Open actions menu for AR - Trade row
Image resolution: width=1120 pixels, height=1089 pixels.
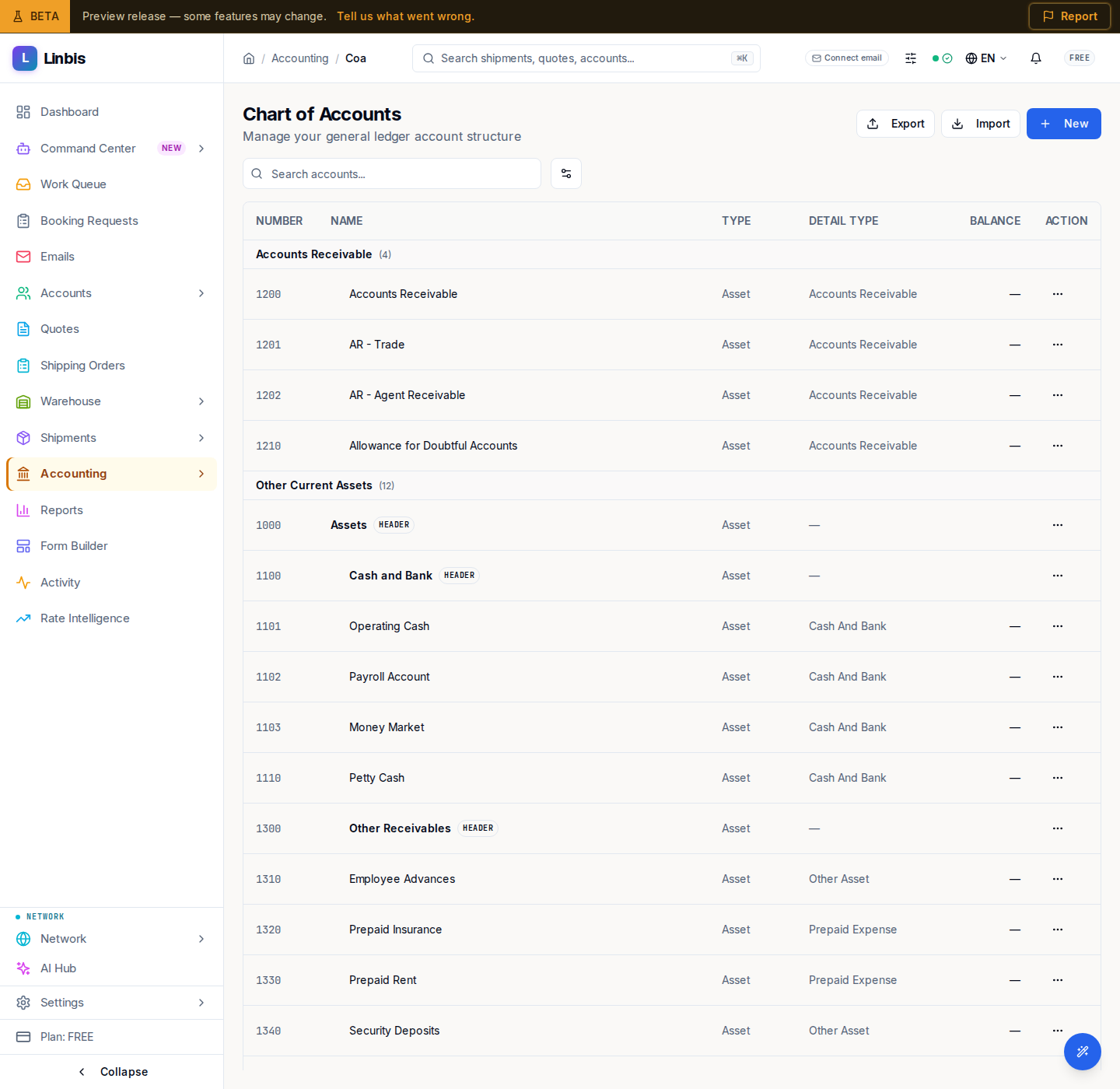[x=1058, y=345]
